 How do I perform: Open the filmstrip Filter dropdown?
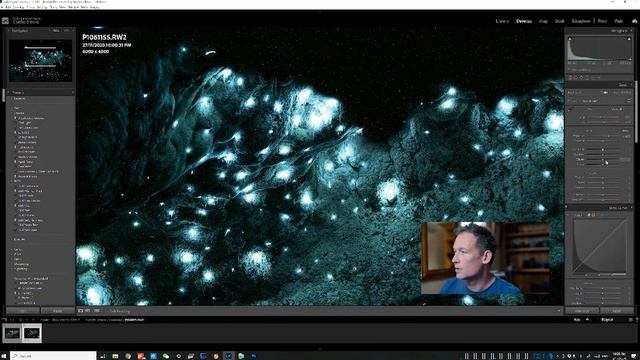tap(607, 320)
